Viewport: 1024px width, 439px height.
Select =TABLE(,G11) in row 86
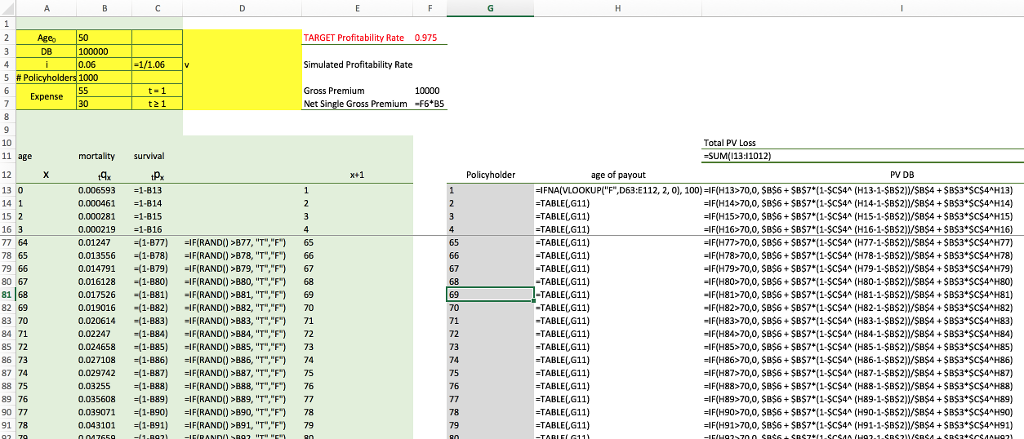(x=618, y=359)
